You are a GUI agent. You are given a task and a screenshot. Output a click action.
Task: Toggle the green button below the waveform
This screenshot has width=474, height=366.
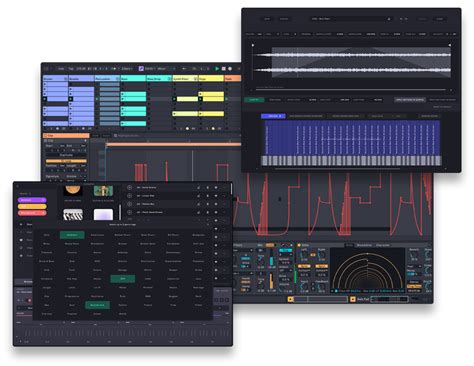pos(254,100)
